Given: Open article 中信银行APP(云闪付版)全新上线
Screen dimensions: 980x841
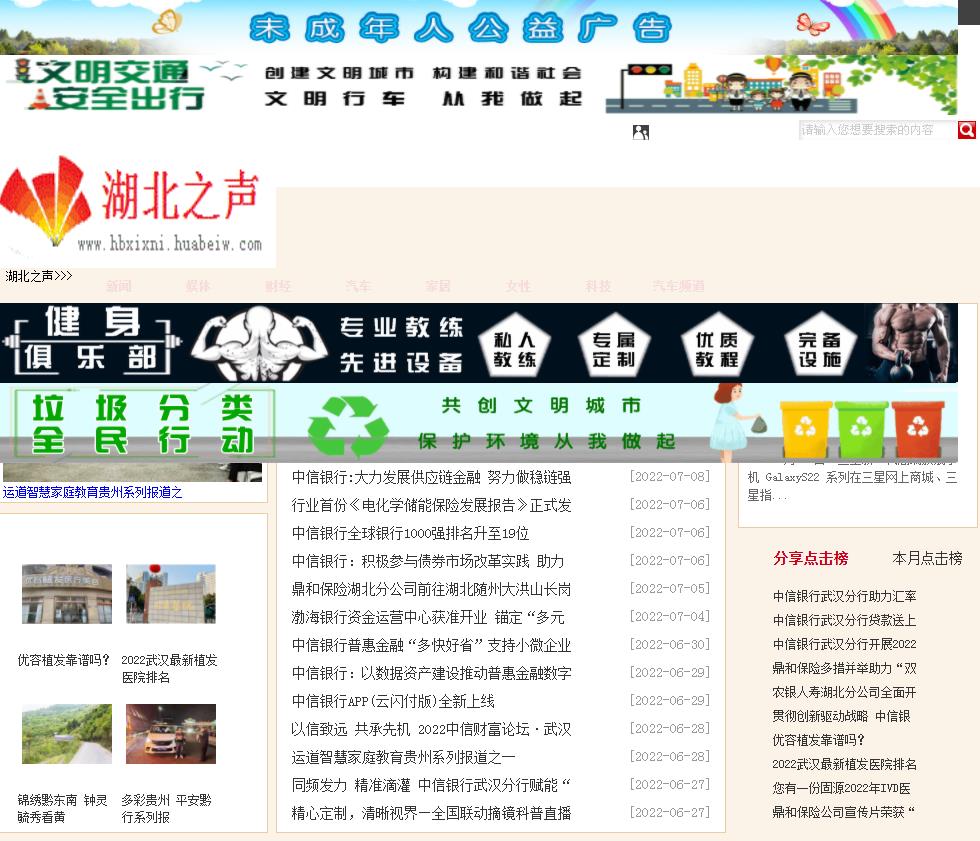Looking at the screenshot, I should pos(393,702).
